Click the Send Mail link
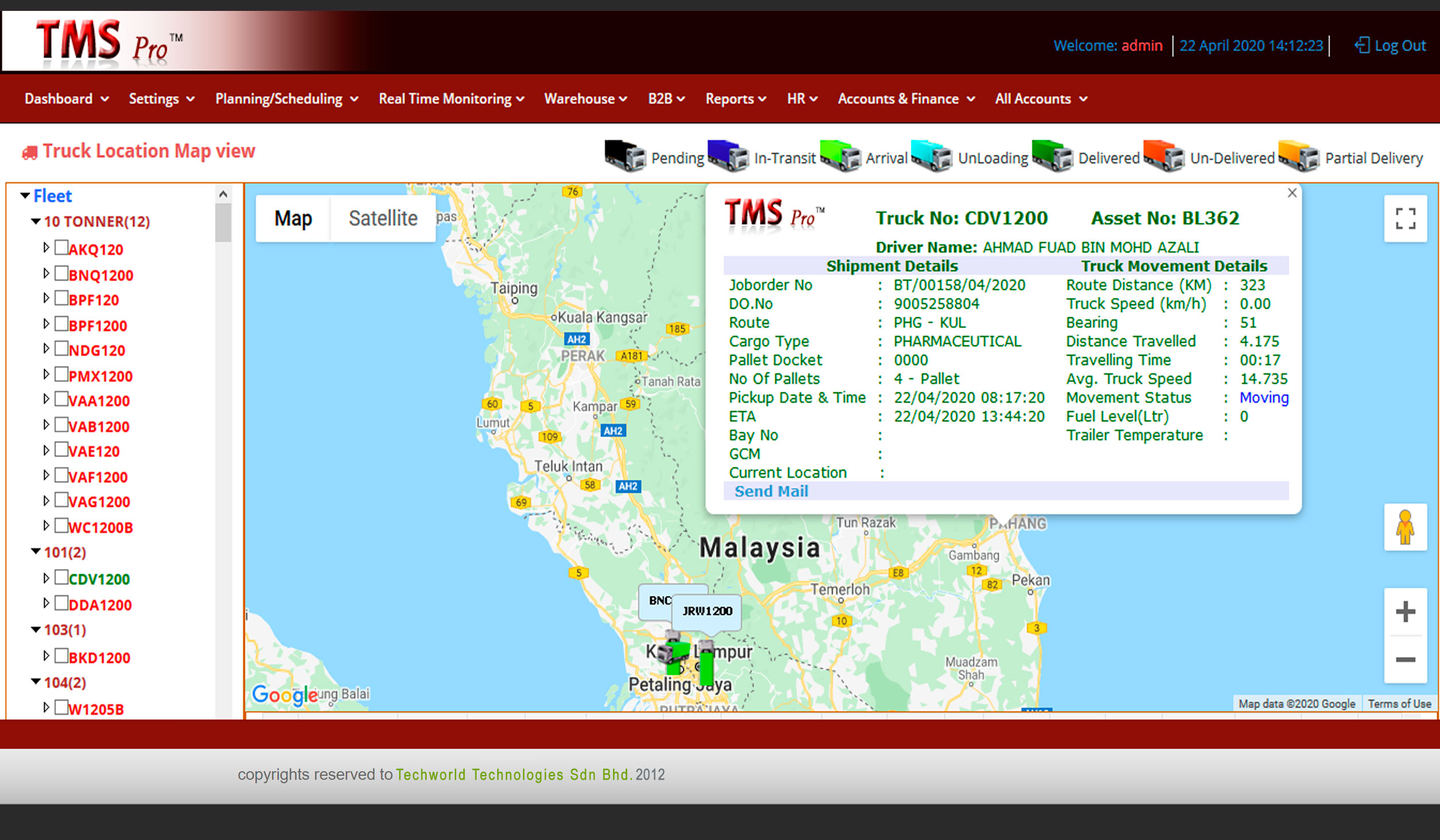Image resolution: width=1440 pixels, height=840 pixels. coord(771,491)
